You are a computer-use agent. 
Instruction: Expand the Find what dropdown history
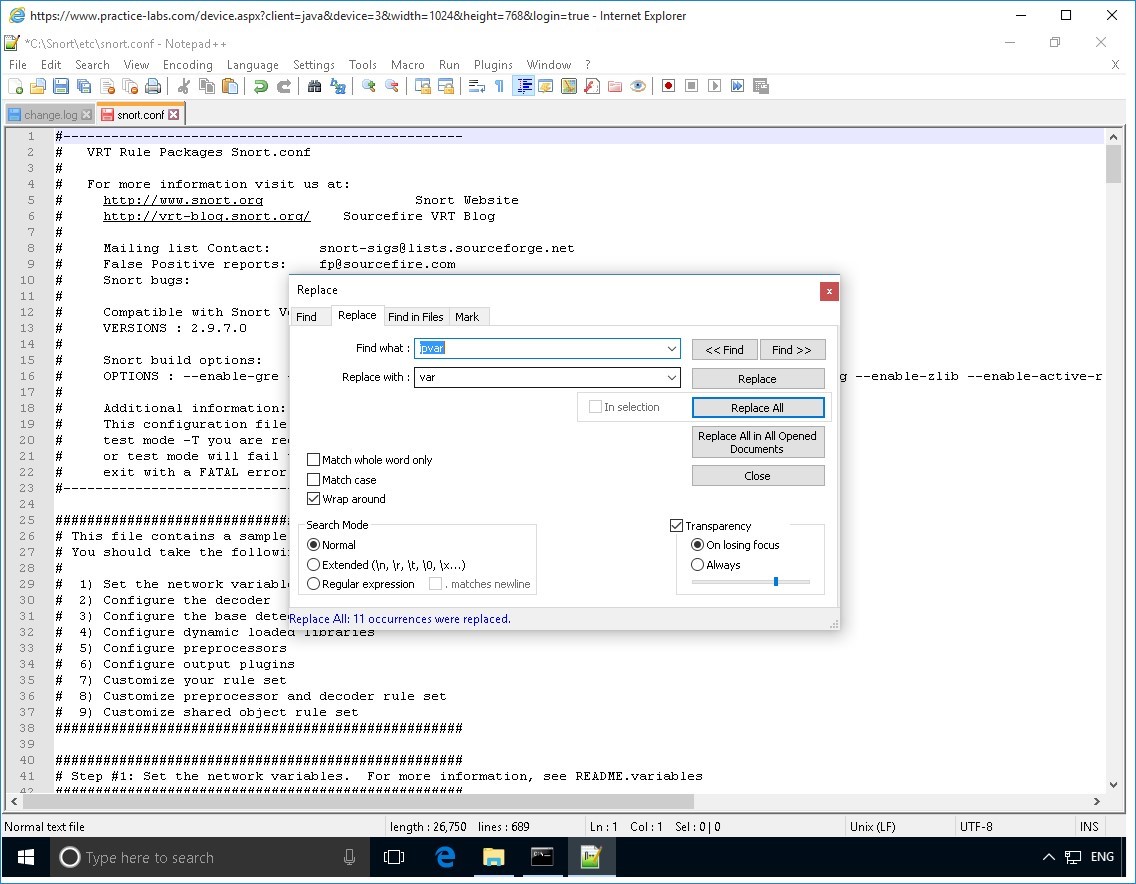[x=672, y=349]
